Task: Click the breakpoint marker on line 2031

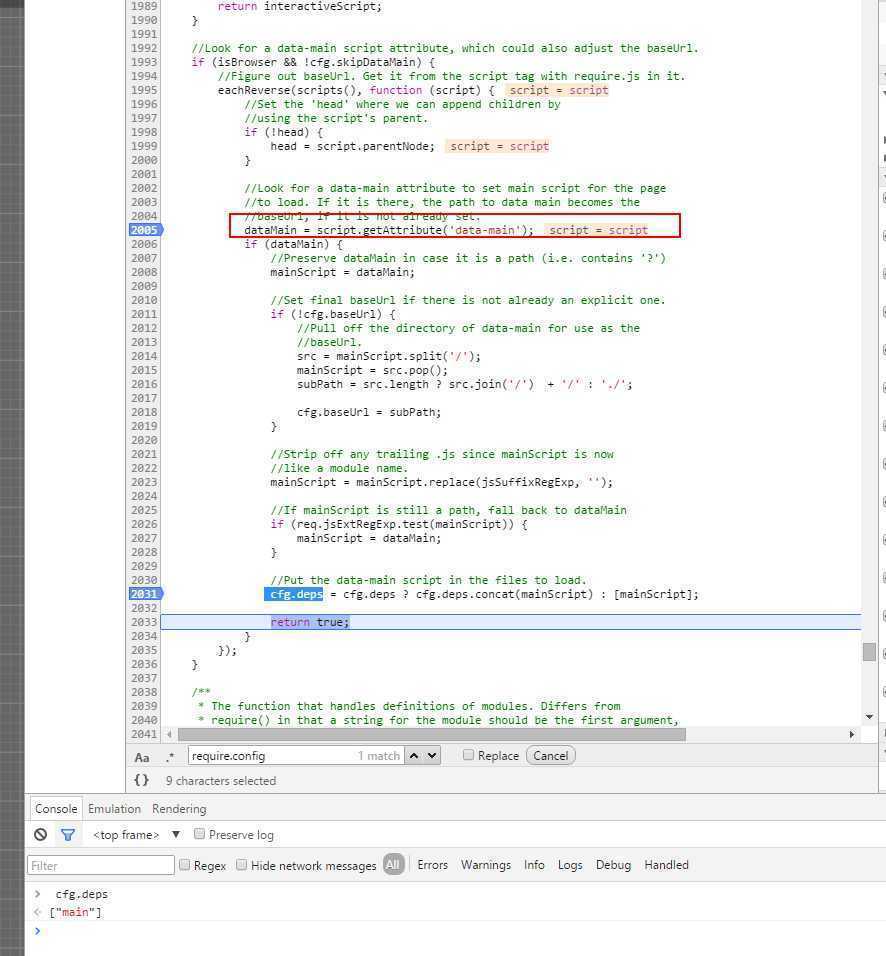Action: [146, 594]
